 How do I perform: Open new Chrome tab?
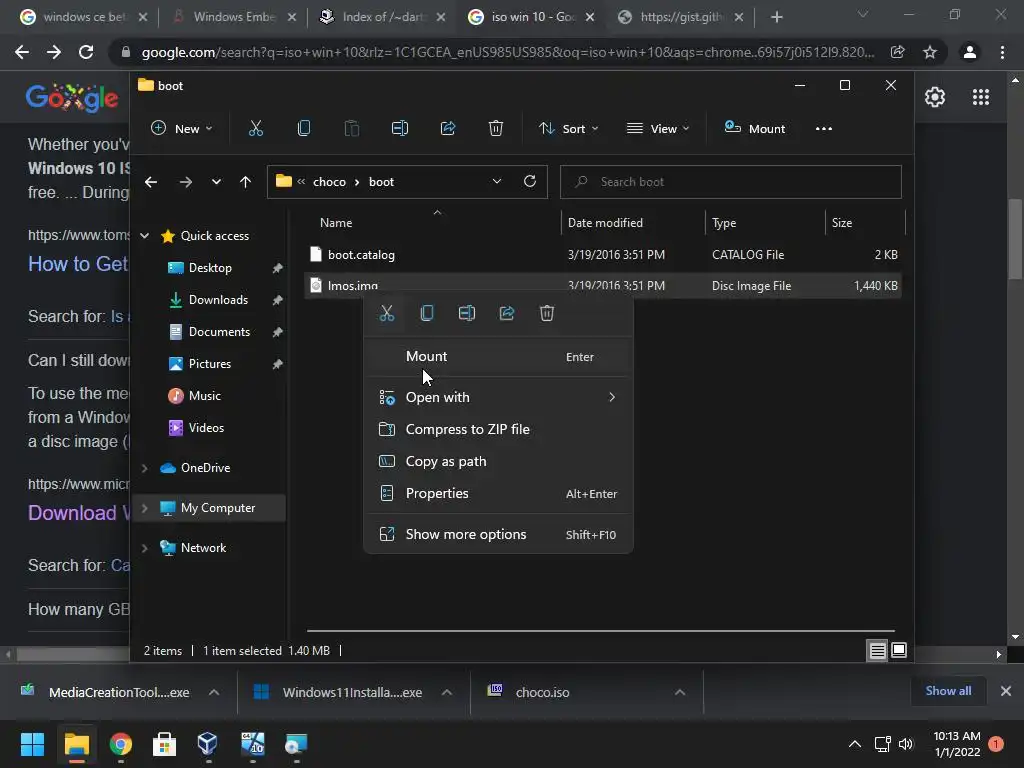[x=776, y=17]
